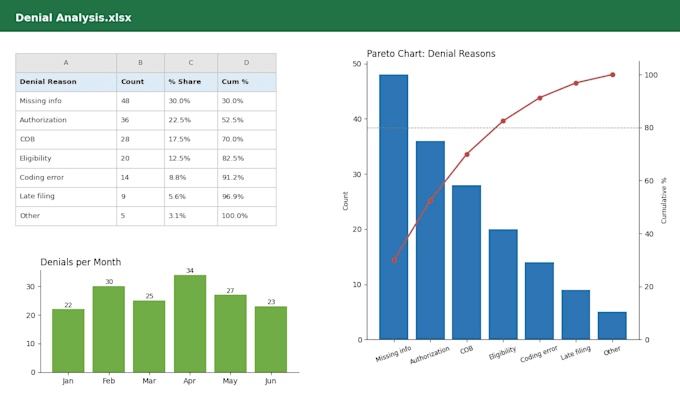Select the Missing info Pareto bar
This screenshot has height=409, width=680.
(394, 207)
